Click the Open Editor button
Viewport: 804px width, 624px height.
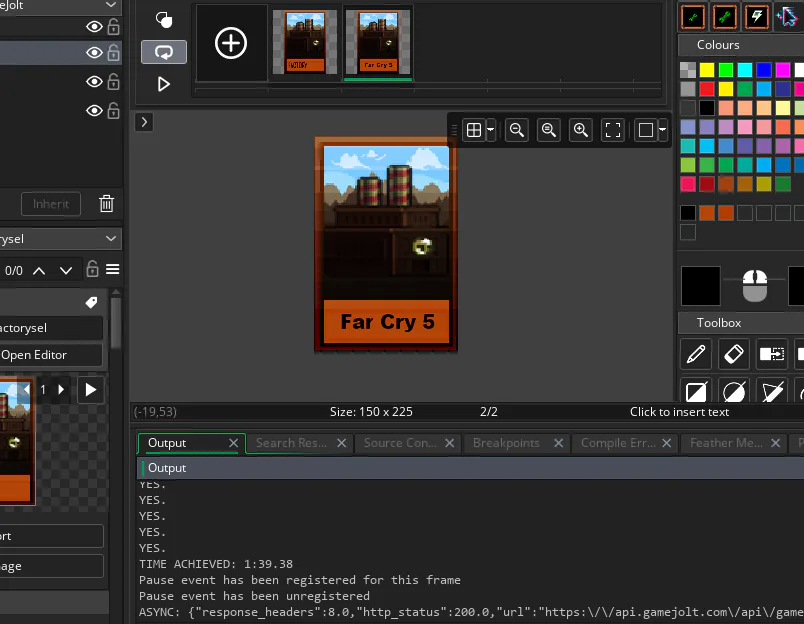[x=50, y=355]
